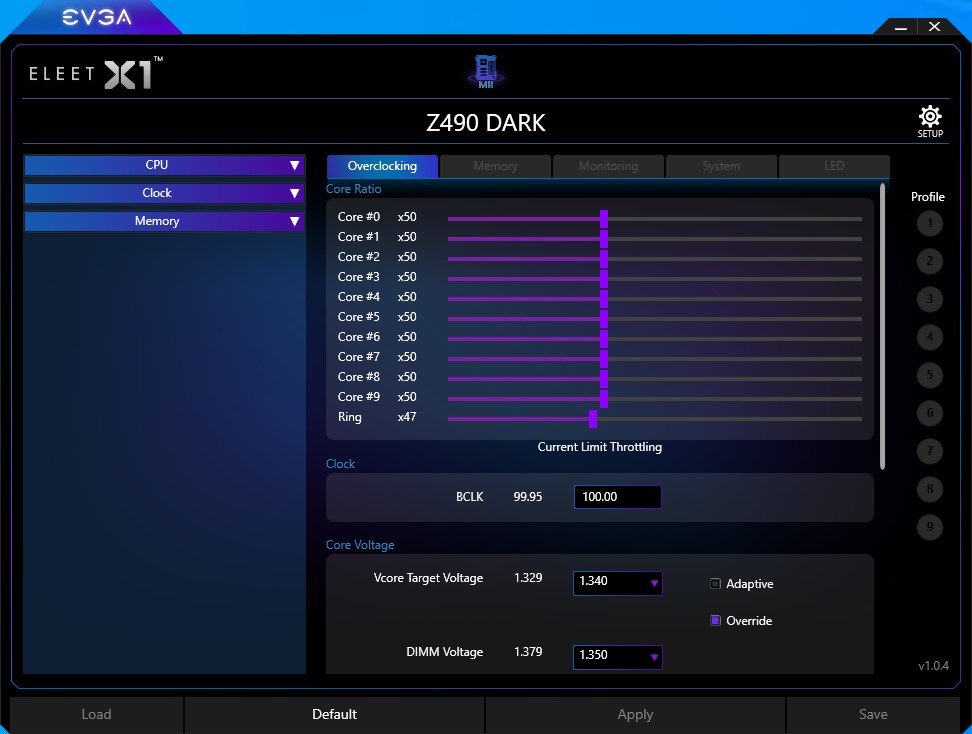Click the Save button

873,715
